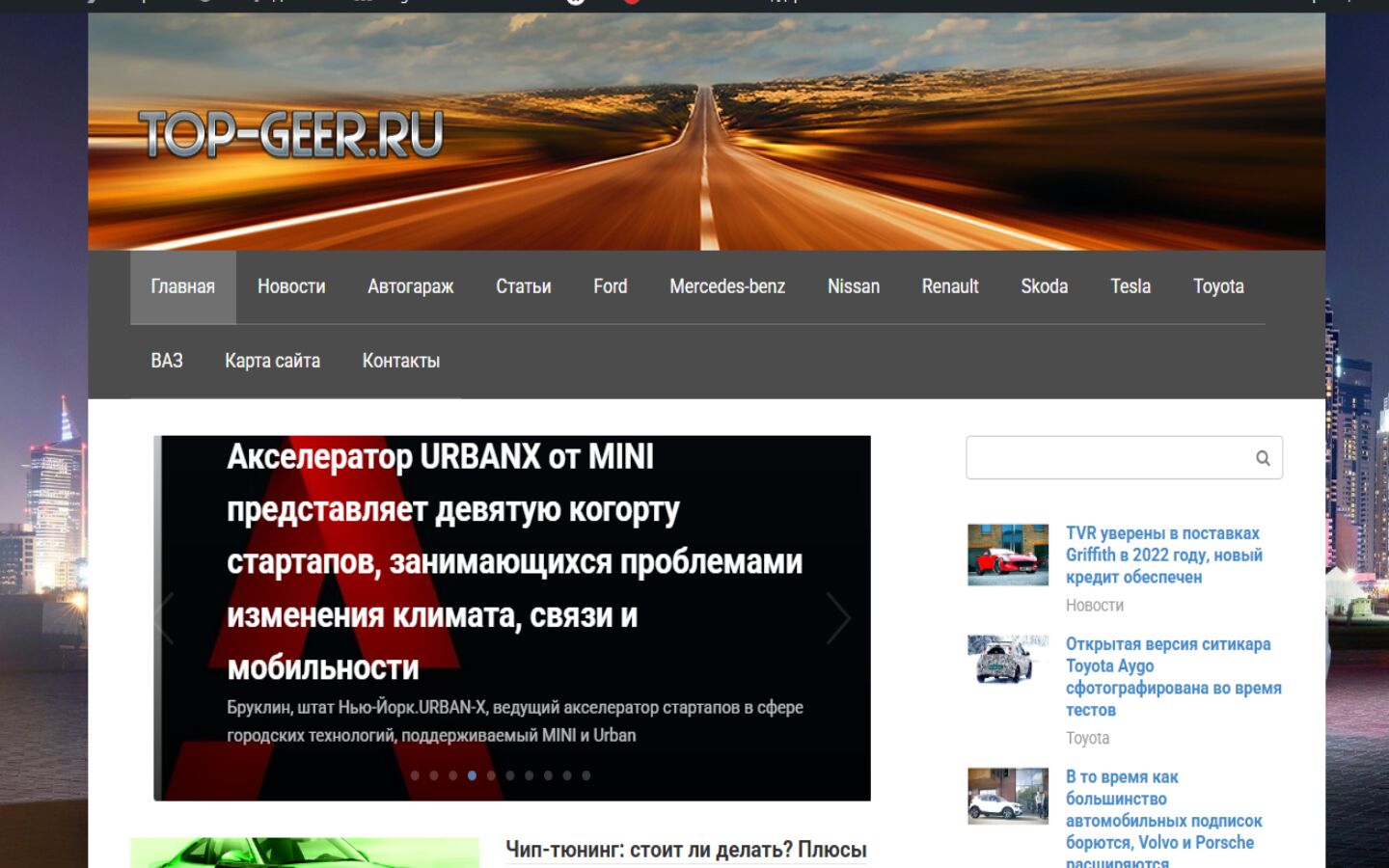Open the ВАЗ menu item
The image size is (1389, 868).
point(167,361)
